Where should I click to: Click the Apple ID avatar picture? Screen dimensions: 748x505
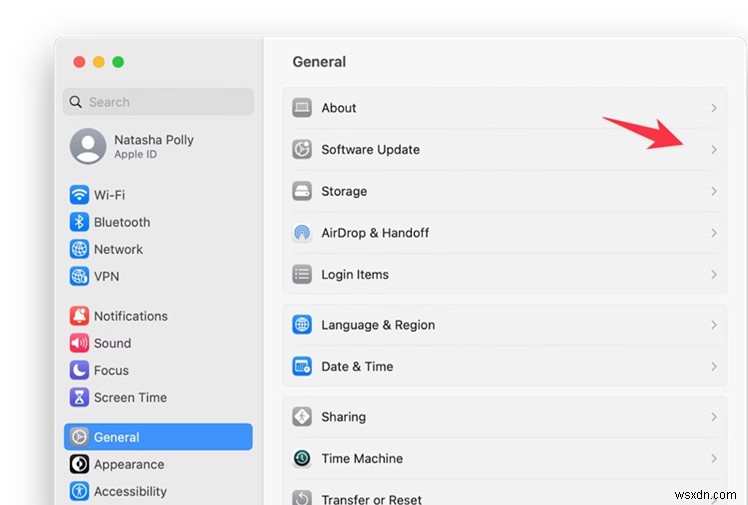click(88, 146)
